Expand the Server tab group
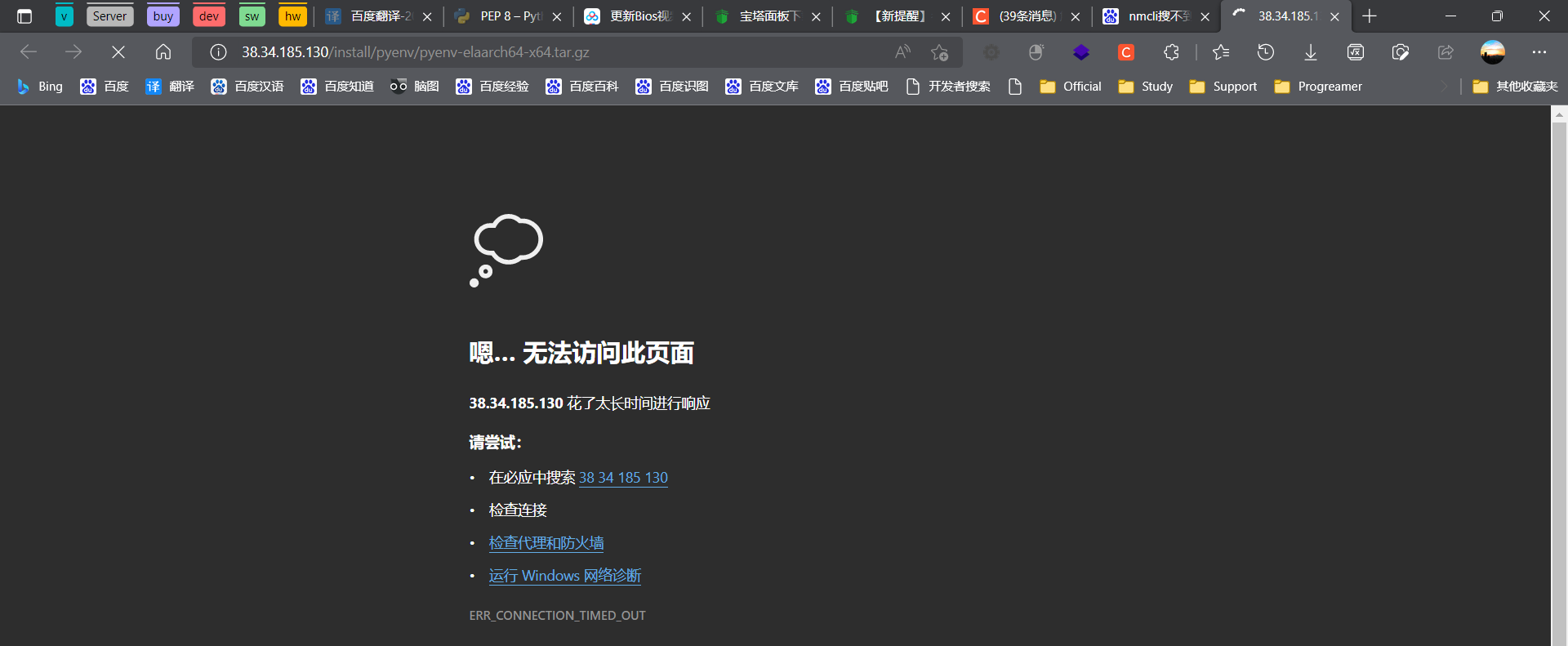 tap(109, 16)
